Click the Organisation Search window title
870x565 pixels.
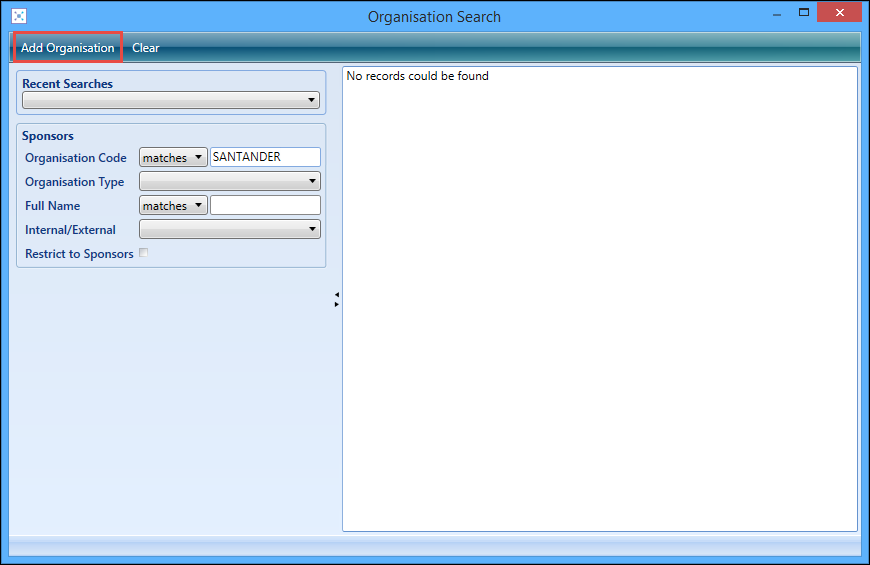pos(434,17)
